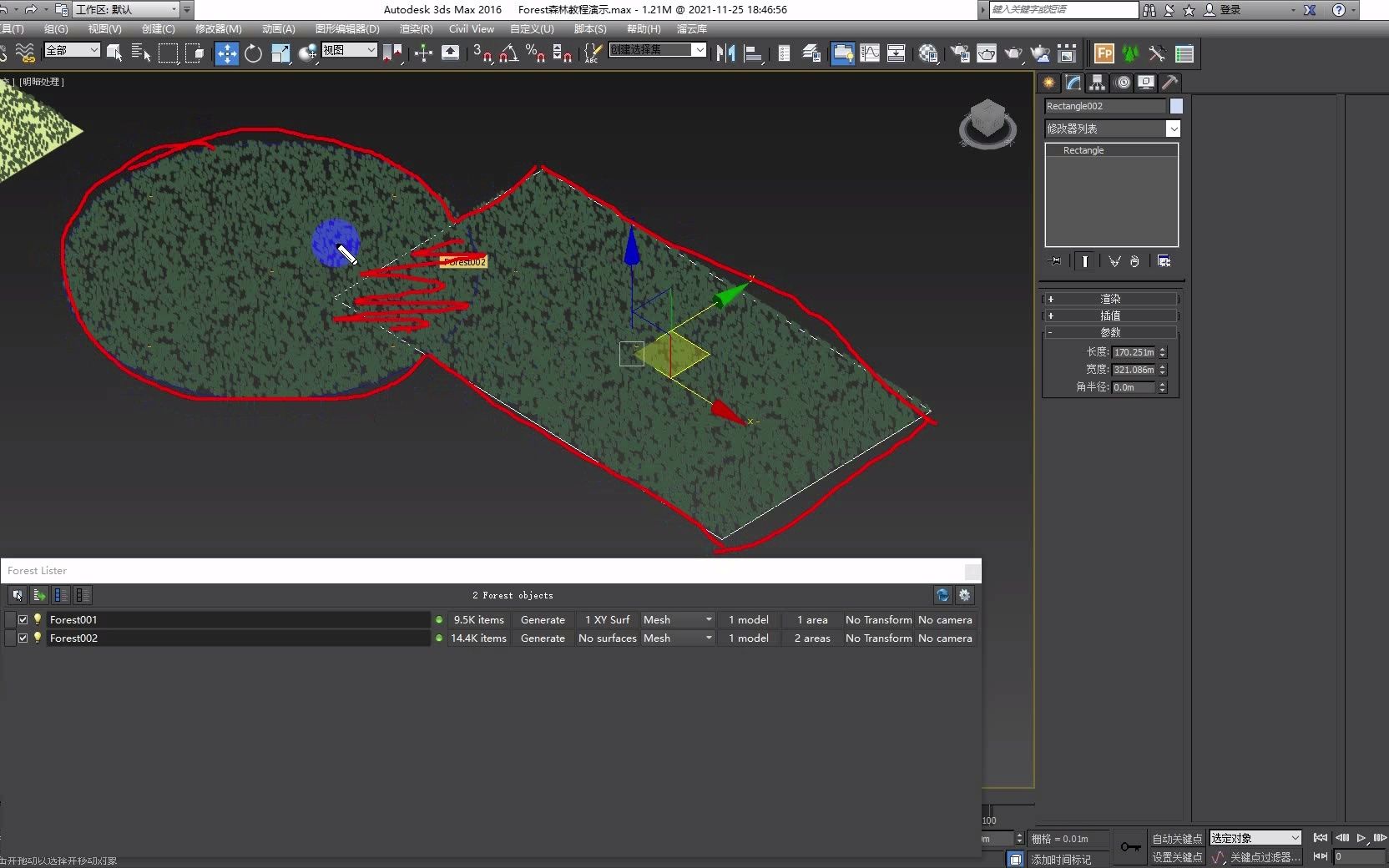Activate the Rotate tool
1389x868 pixels.
click(253, 54)
